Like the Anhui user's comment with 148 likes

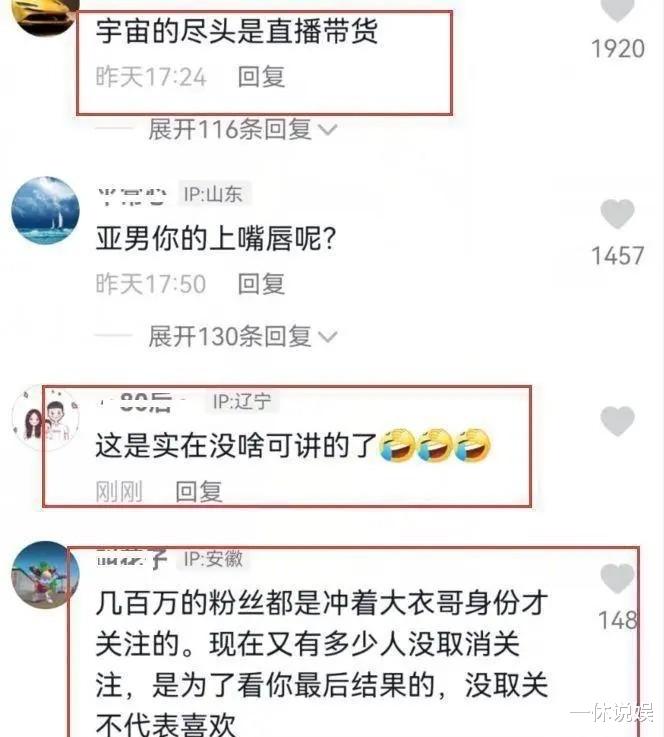617,579
